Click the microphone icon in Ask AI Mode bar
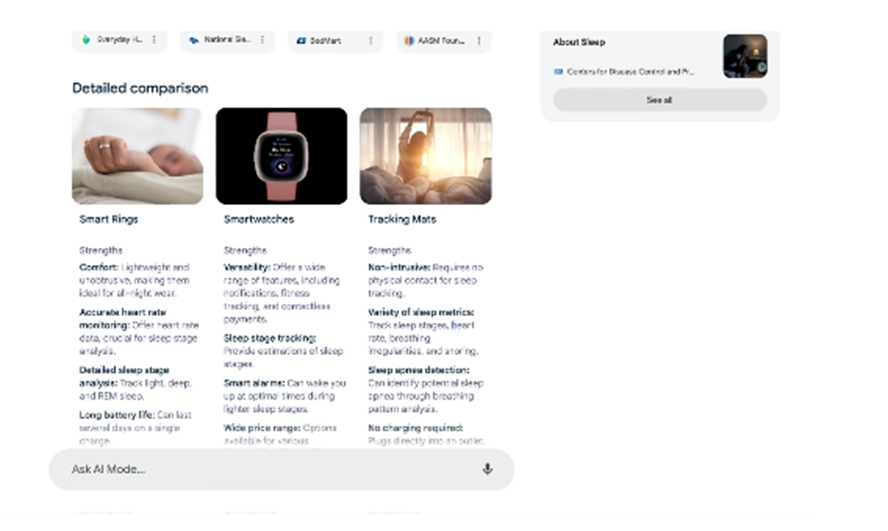This screenshot has width=888, height=531. tap(487, 469)
